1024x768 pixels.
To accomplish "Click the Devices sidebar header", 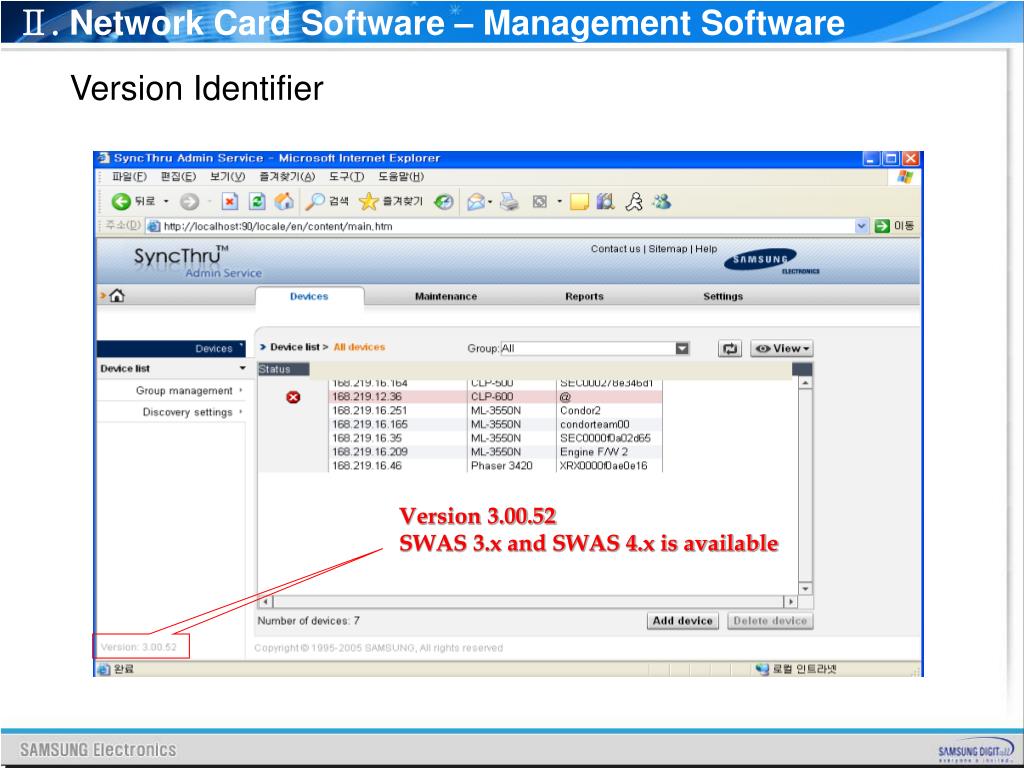I will [x=171, y=349].
